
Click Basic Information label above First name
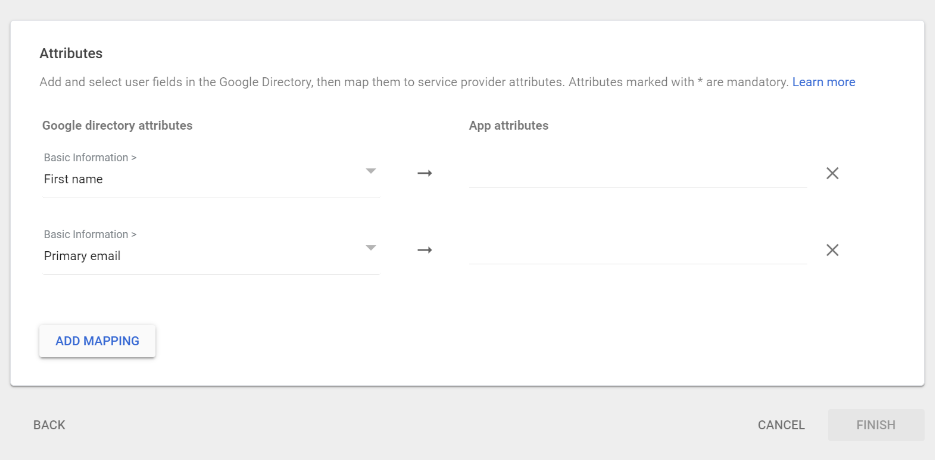click(90, 158)
